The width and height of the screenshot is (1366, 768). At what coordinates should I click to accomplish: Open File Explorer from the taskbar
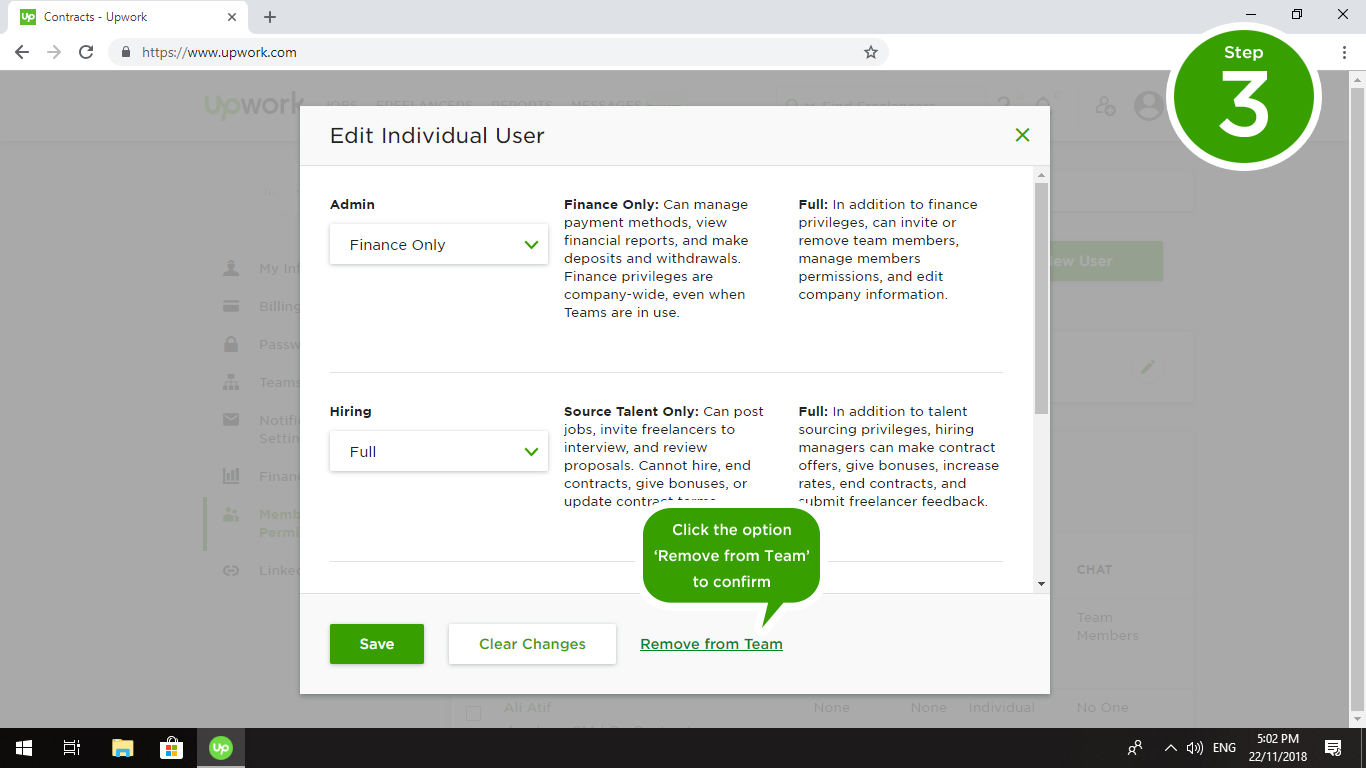tap(123, 748)
